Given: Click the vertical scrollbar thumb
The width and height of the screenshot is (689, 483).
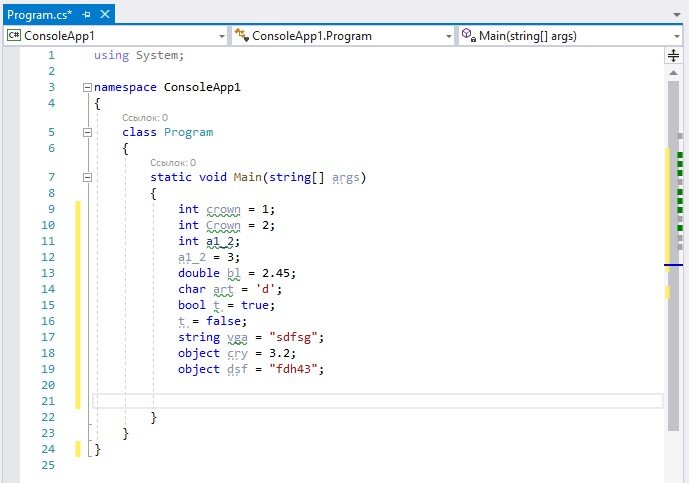Looking at the screenshot, I should (673, 255).
